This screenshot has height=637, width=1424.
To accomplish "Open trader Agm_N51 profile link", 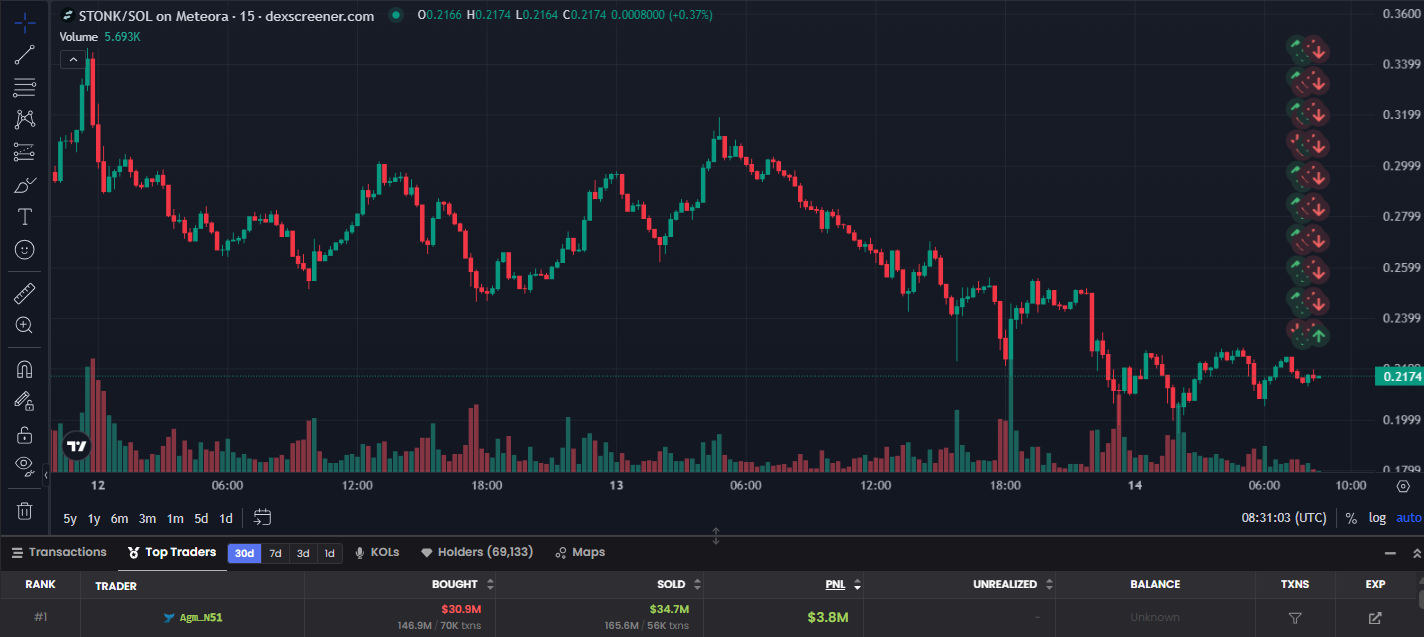I will [x=193, y=617].
